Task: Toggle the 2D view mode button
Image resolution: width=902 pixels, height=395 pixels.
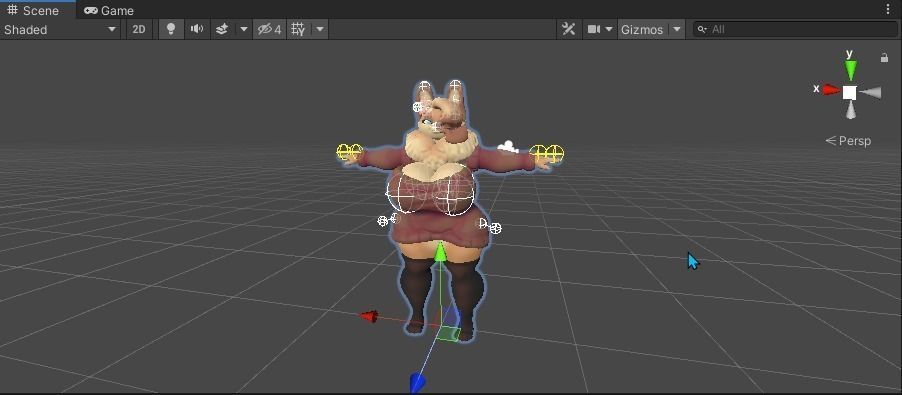Action: 139,29
